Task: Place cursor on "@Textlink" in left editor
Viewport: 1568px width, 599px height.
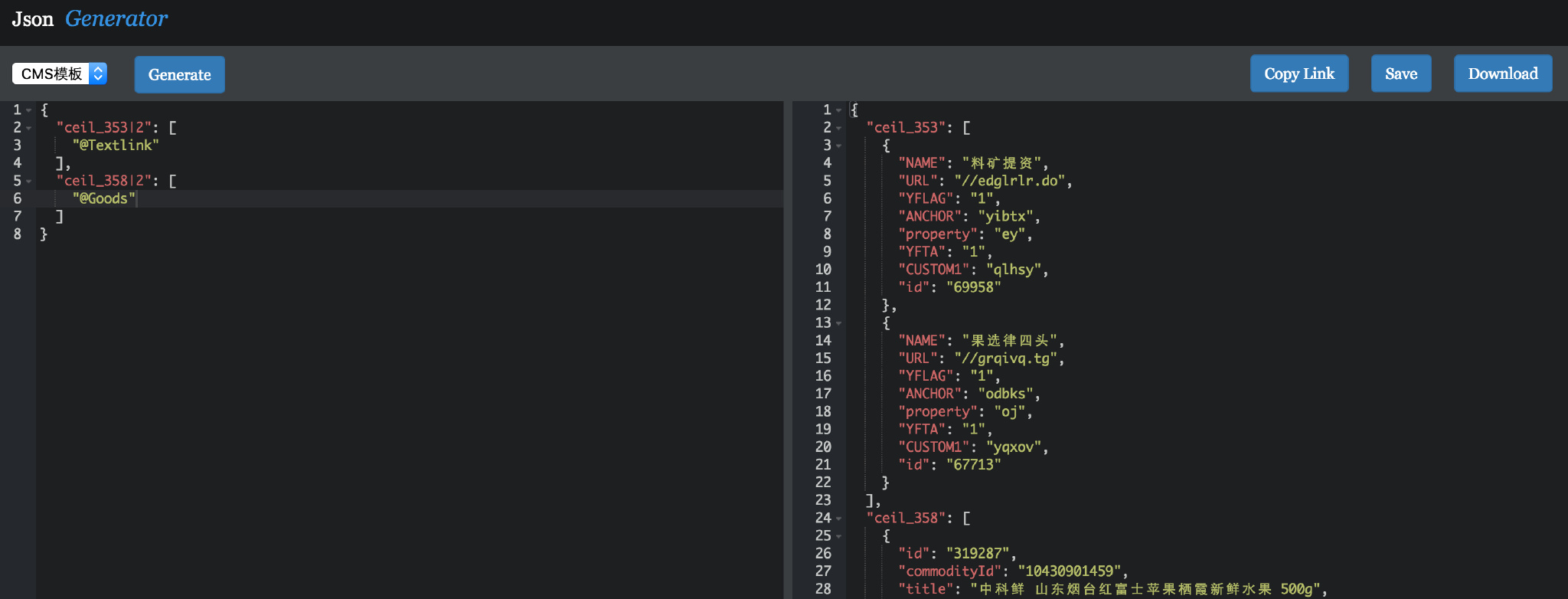Action: click(x=116, y=145)
